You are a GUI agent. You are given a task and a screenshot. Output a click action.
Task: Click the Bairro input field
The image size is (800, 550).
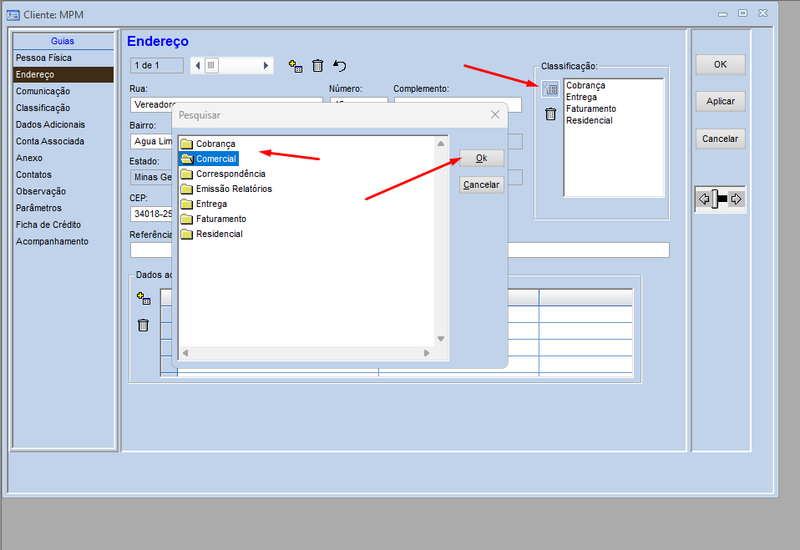[152, 141]
